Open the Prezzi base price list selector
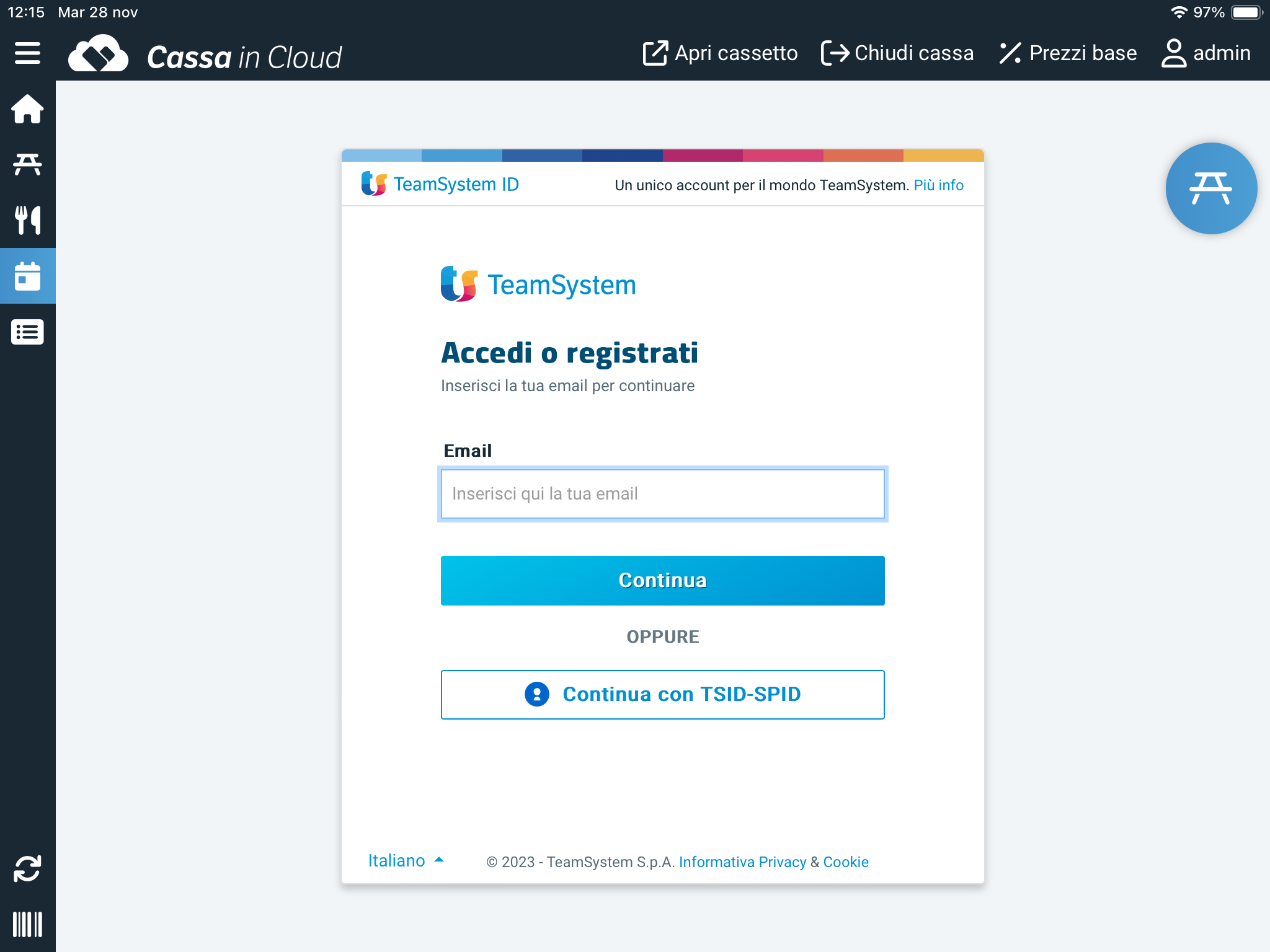This screenshot has height=952, width=1270. coord(1068,53)
